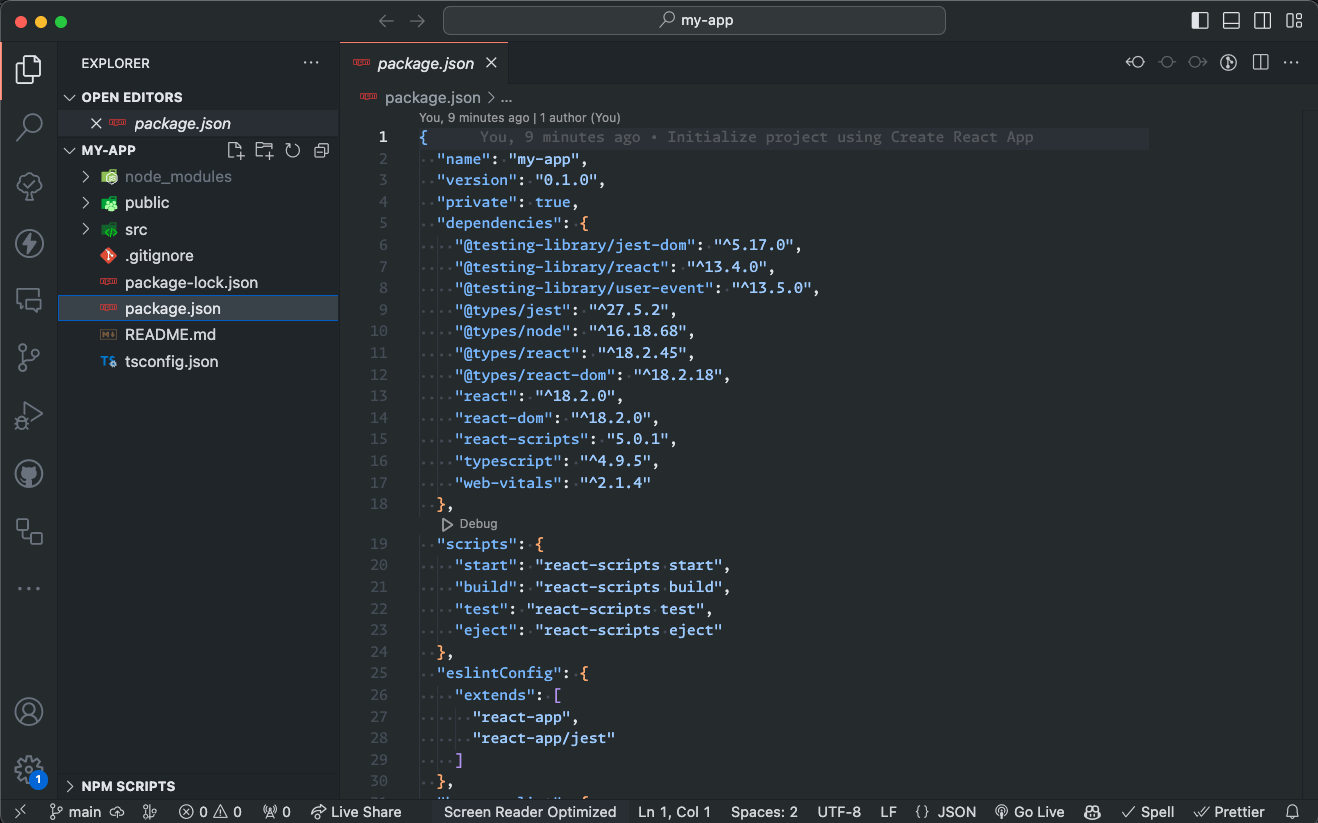Open the remote window indicator in status bar
The image size is (1318, 823).
[18, 812]
